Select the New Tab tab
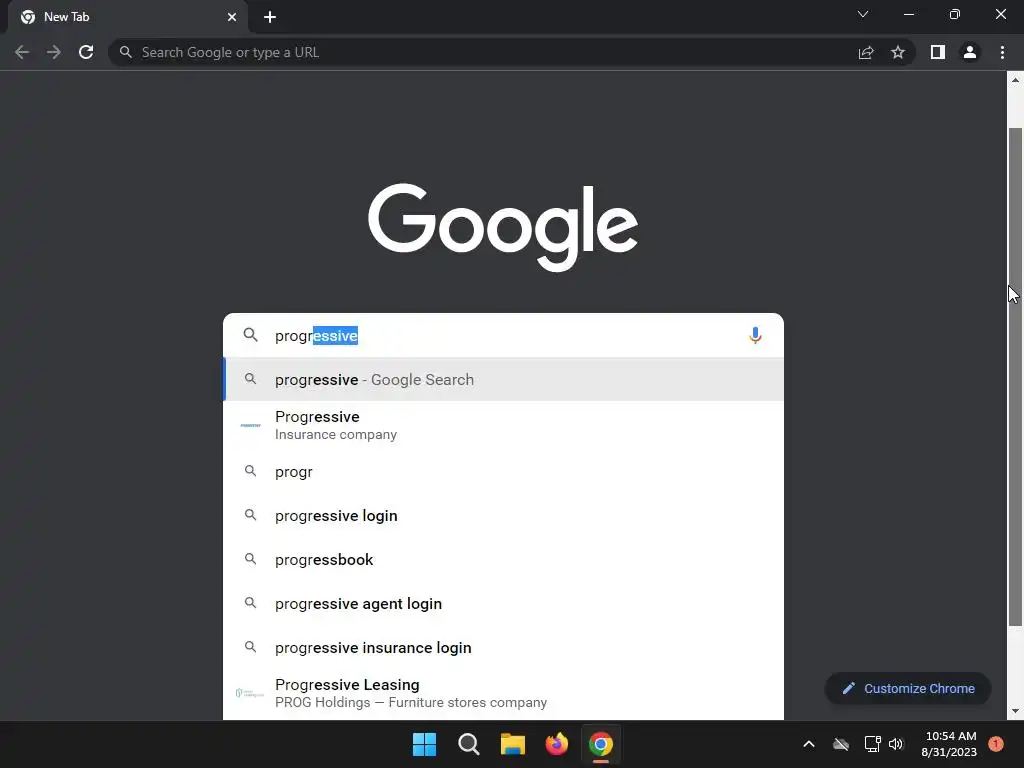The height and width of the screenshot is (768, 1024). pos(128,17)
